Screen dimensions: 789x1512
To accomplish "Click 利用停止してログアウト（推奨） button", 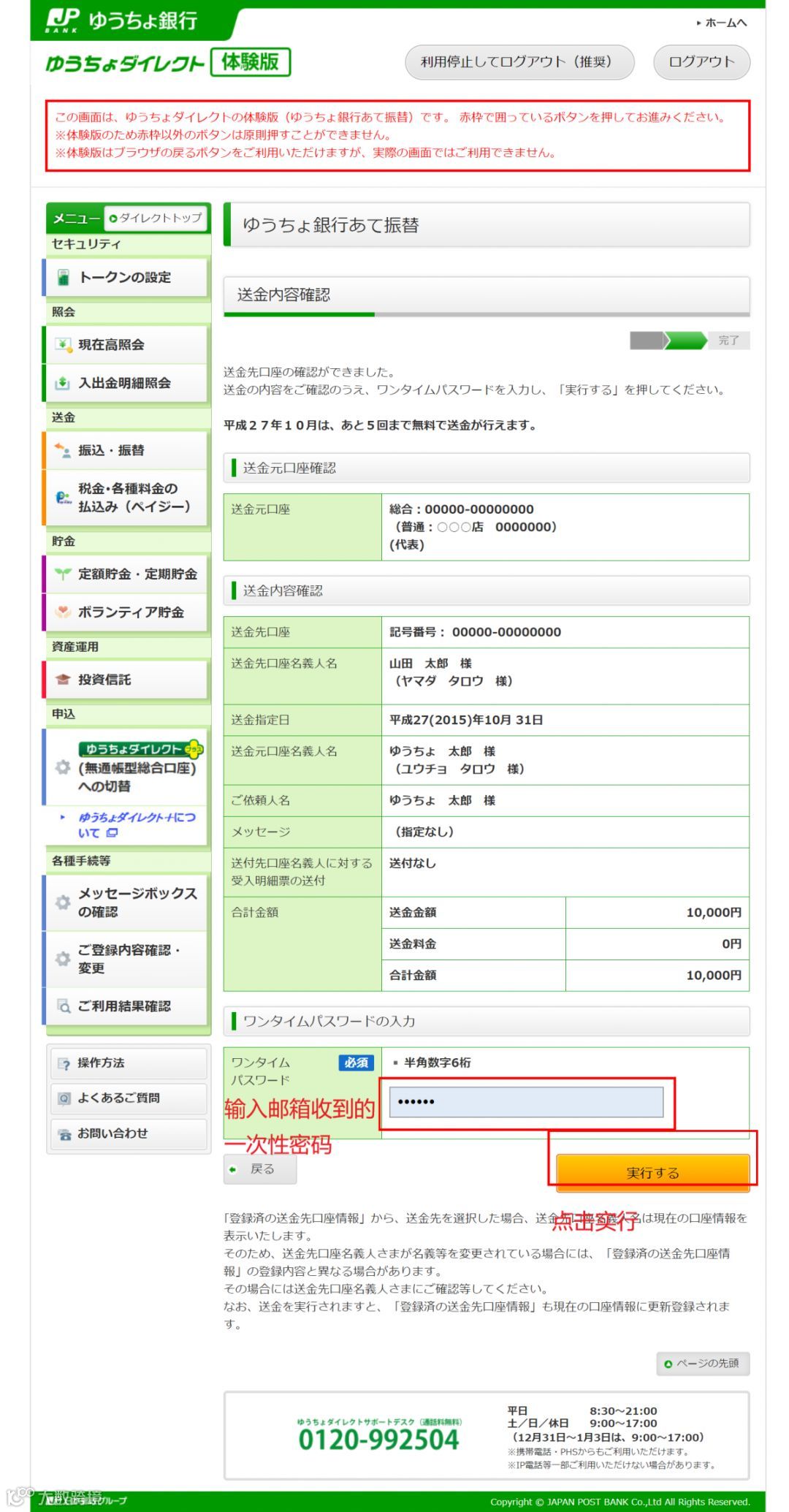I will (x=519, y=62).
